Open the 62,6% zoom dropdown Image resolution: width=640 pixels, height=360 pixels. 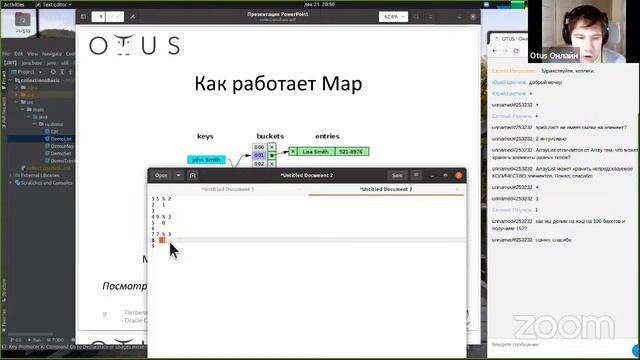(393, 17)
